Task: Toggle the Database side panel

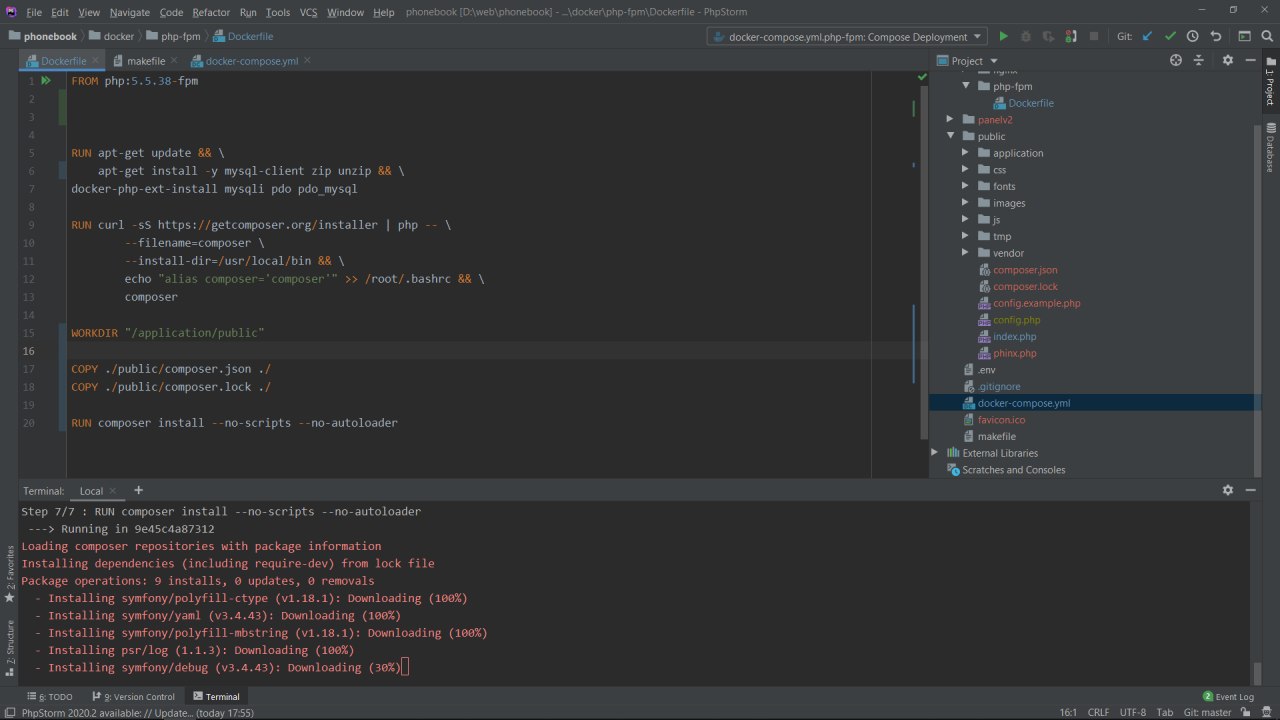Action: [1271, 148]
